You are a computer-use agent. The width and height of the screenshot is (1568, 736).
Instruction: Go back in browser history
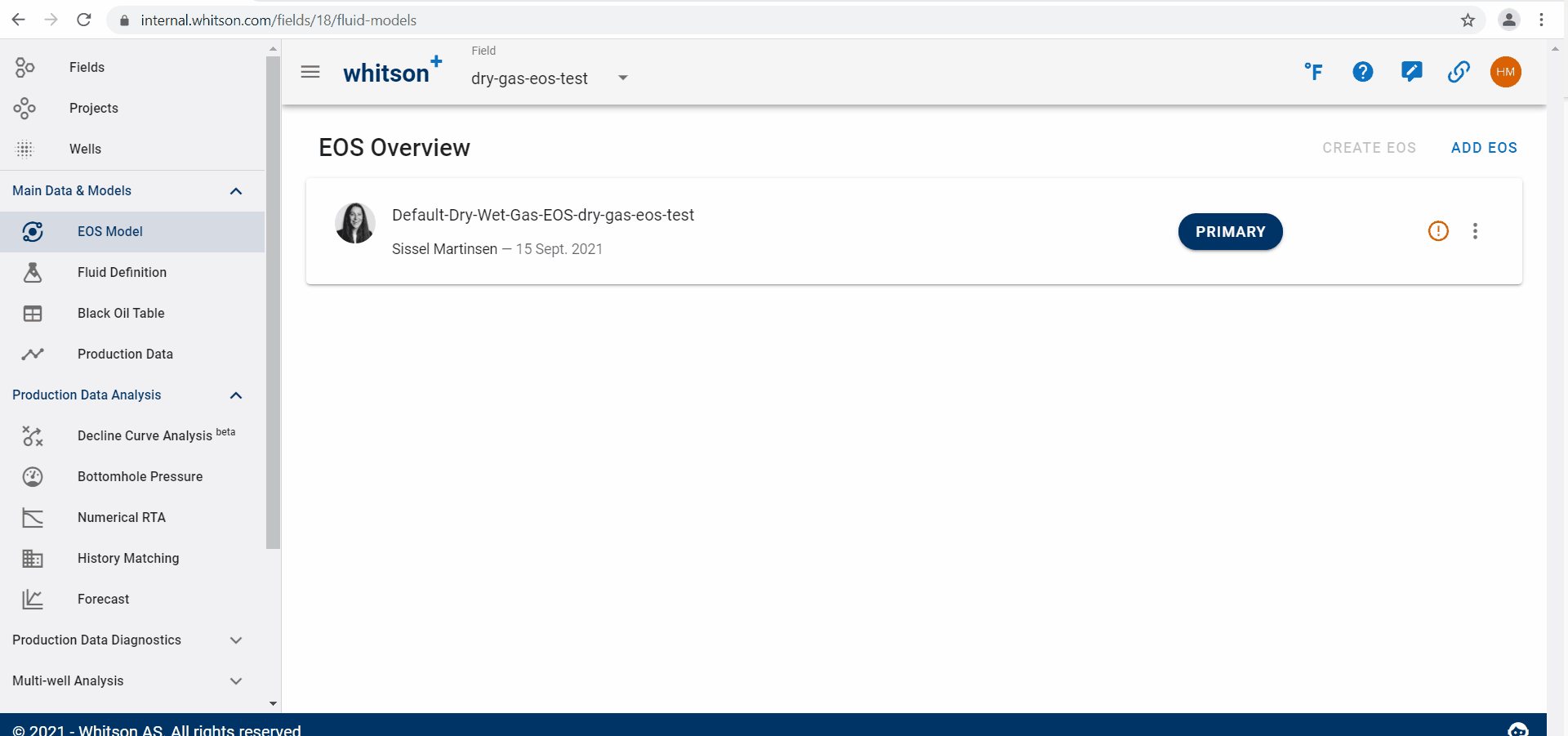tap(18, 20)
